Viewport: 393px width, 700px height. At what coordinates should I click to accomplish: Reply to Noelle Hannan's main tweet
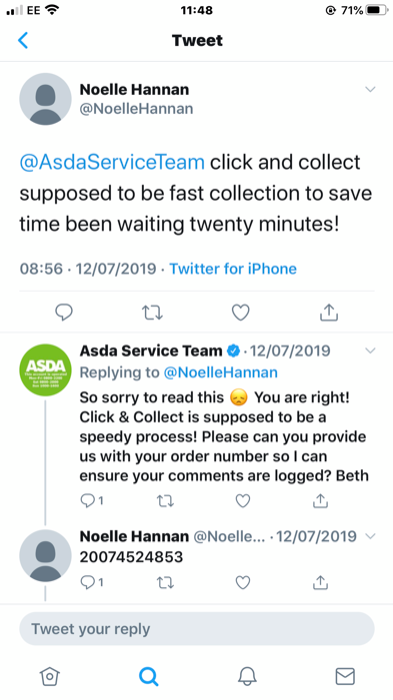[64, 312]
